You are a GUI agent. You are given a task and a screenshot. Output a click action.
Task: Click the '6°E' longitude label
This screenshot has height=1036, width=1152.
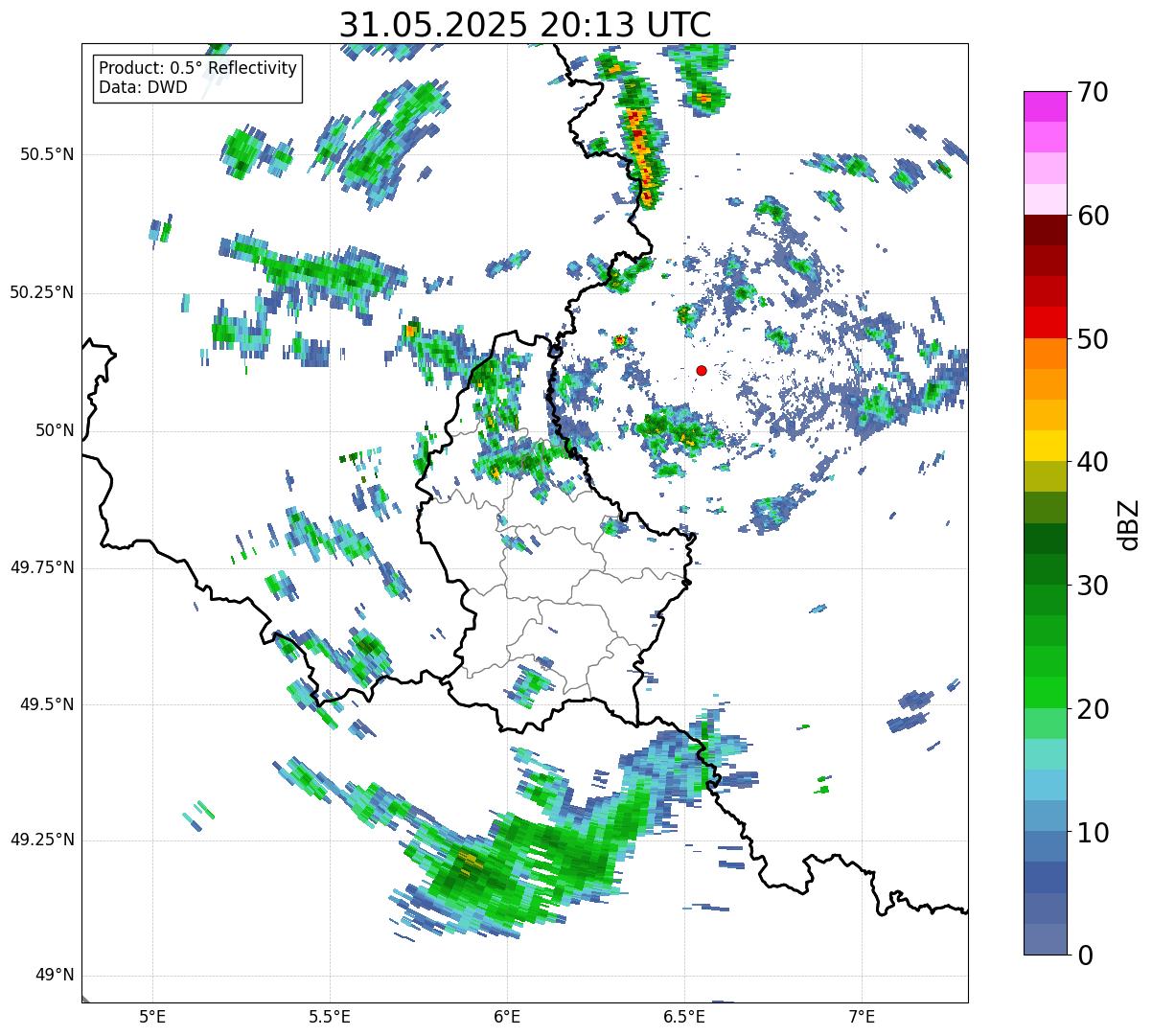507,1016
